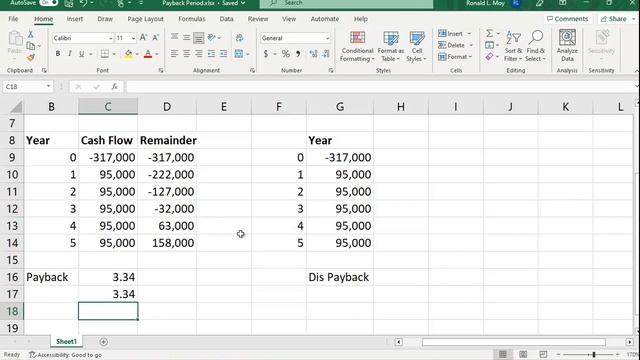Open the Formulas tab
The width and height of the screenshot is (640, 360).
191,19
